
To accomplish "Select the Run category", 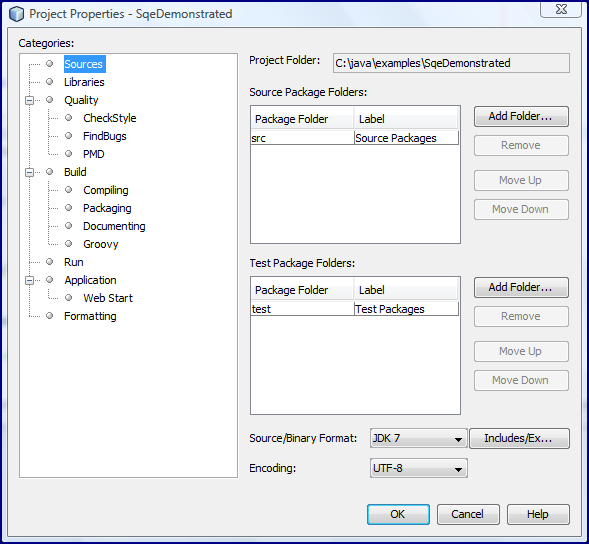I will (74, 262).
